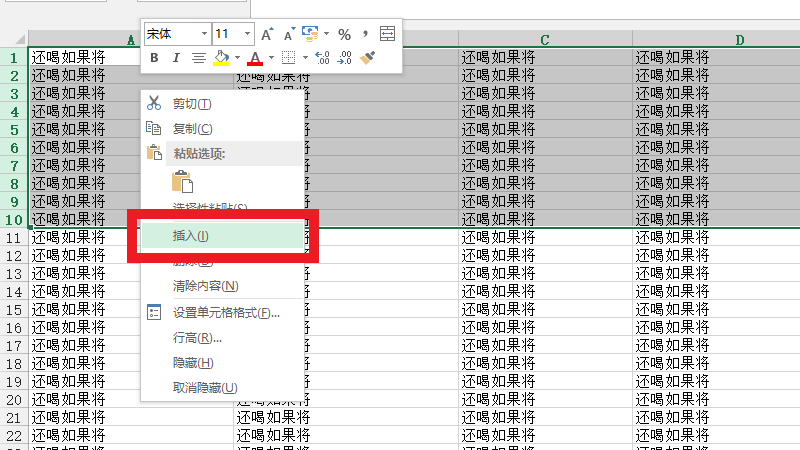Image resolution: width=800 pixels, height=450 pixels.
Task: Toggle center alignment in mini toolbar
Action: coord(198,58)
